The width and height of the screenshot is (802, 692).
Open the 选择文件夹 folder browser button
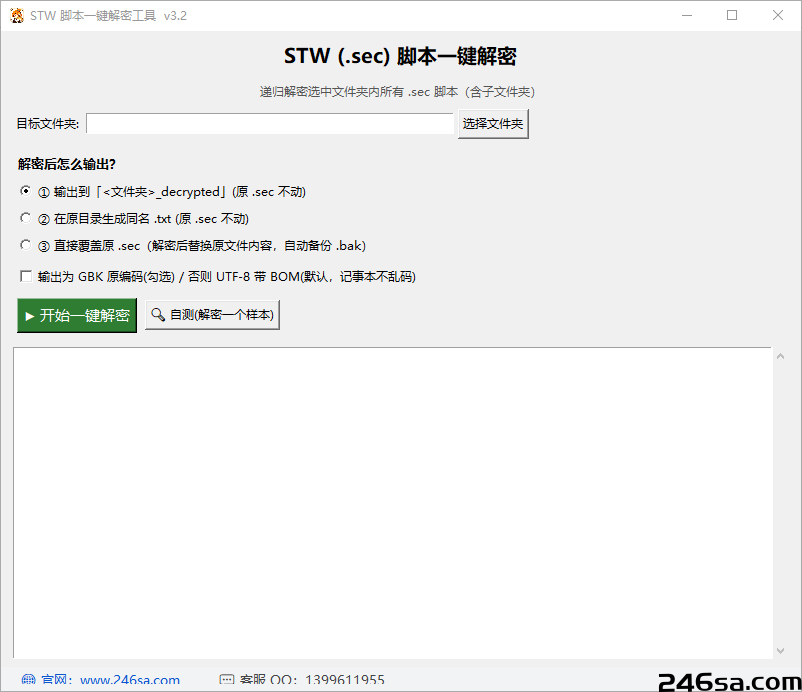[493, 124]
